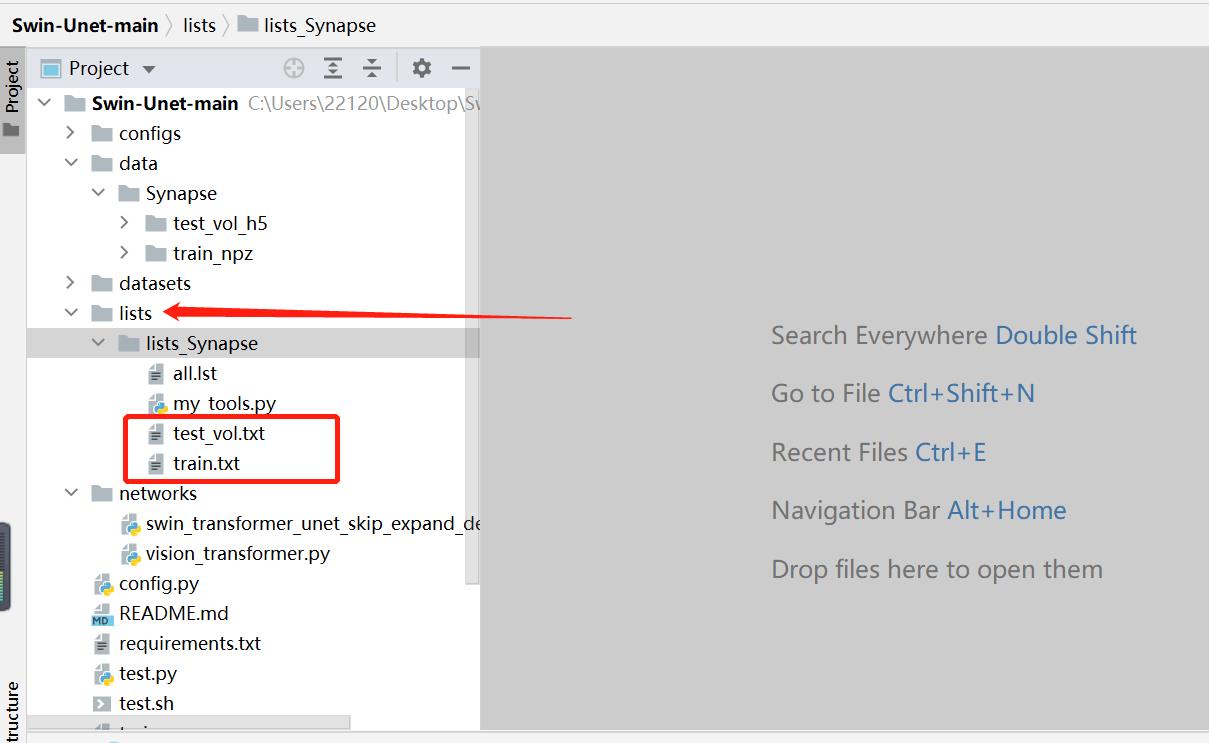Click the all.lst file icon

[156, 374]
